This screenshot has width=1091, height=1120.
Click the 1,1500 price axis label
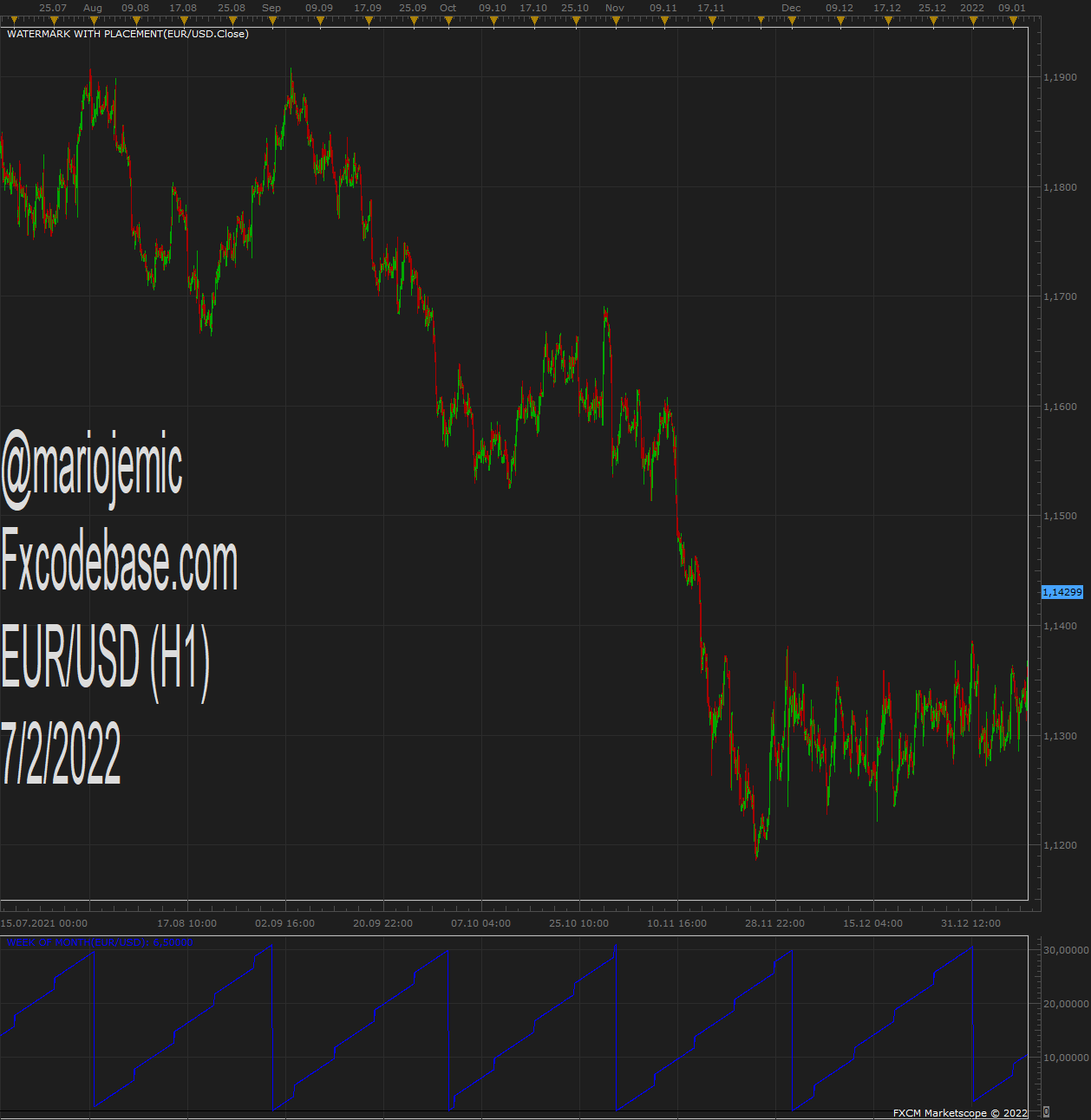click(x=1060, y=516)
